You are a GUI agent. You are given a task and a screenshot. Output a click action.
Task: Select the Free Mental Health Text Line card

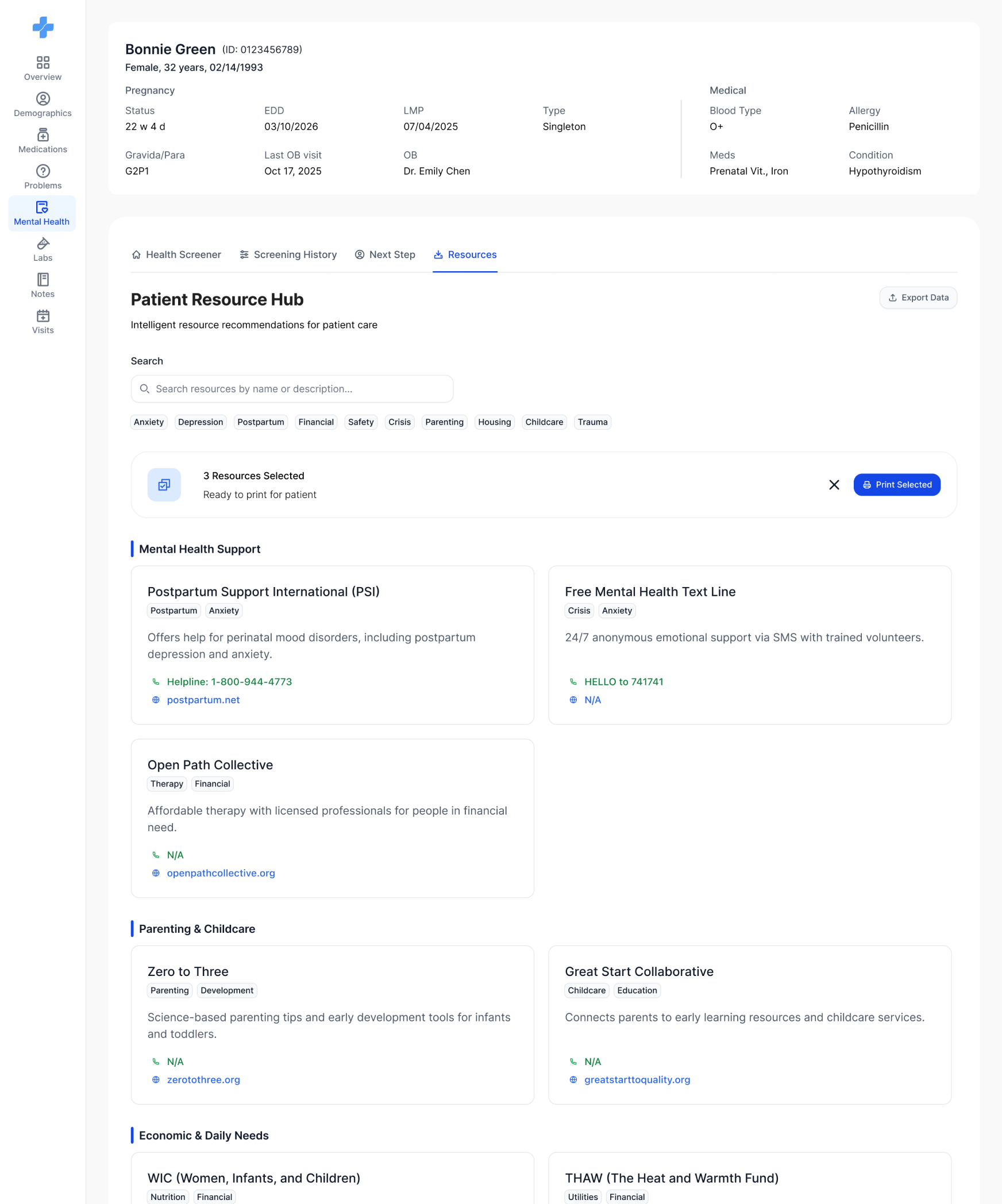750,645
